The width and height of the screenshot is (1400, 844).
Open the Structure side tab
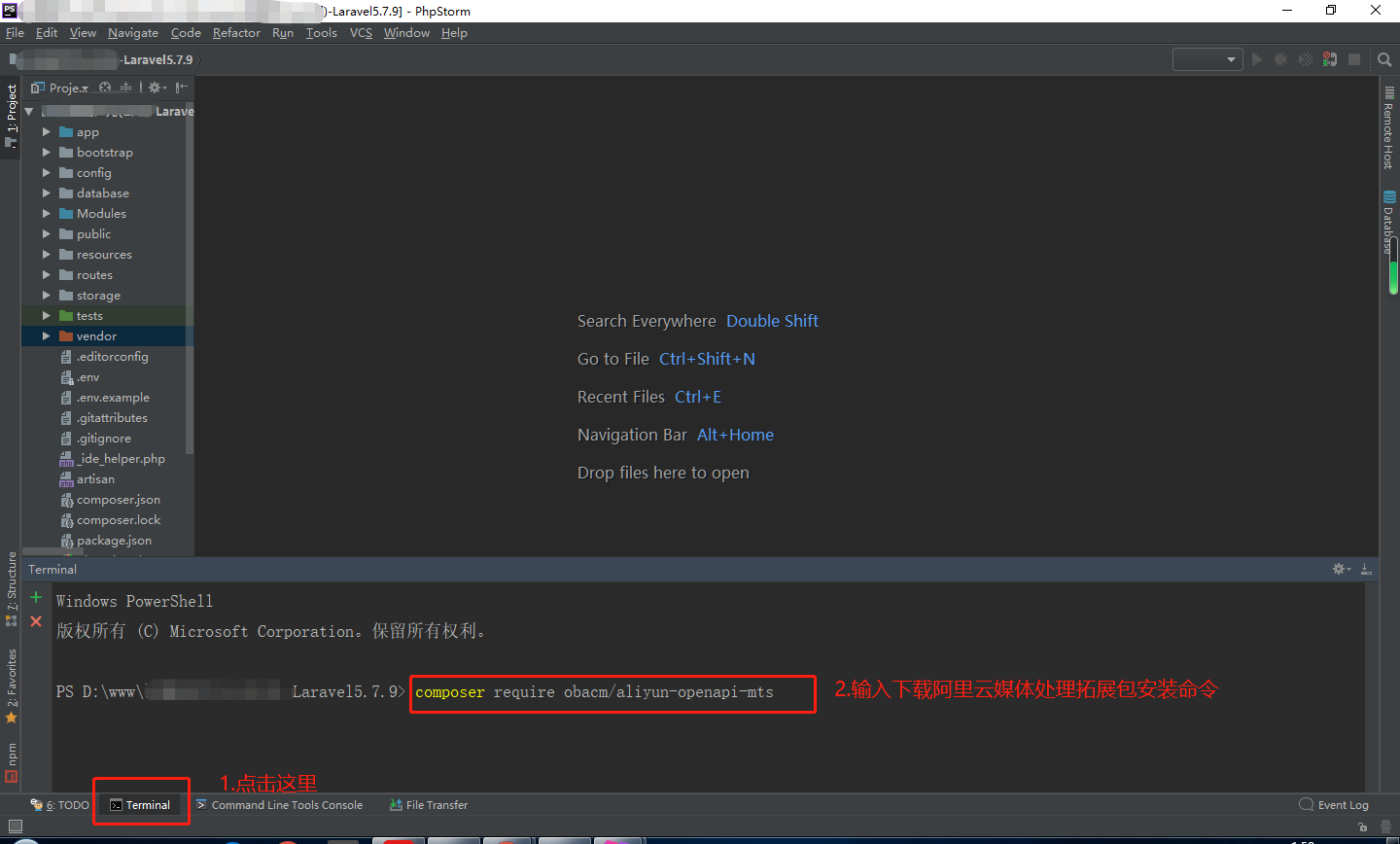11,589
